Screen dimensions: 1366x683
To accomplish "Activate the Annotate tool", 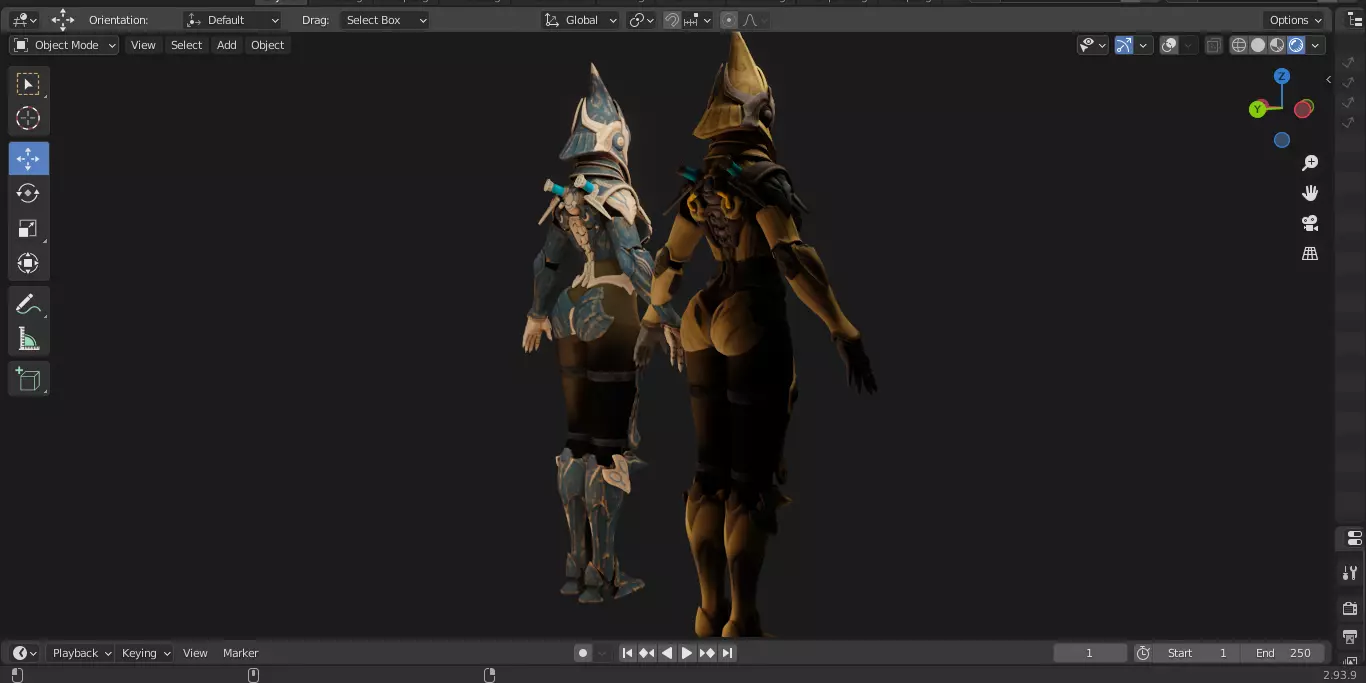I will pyautogui.click(x=28, y=304).
